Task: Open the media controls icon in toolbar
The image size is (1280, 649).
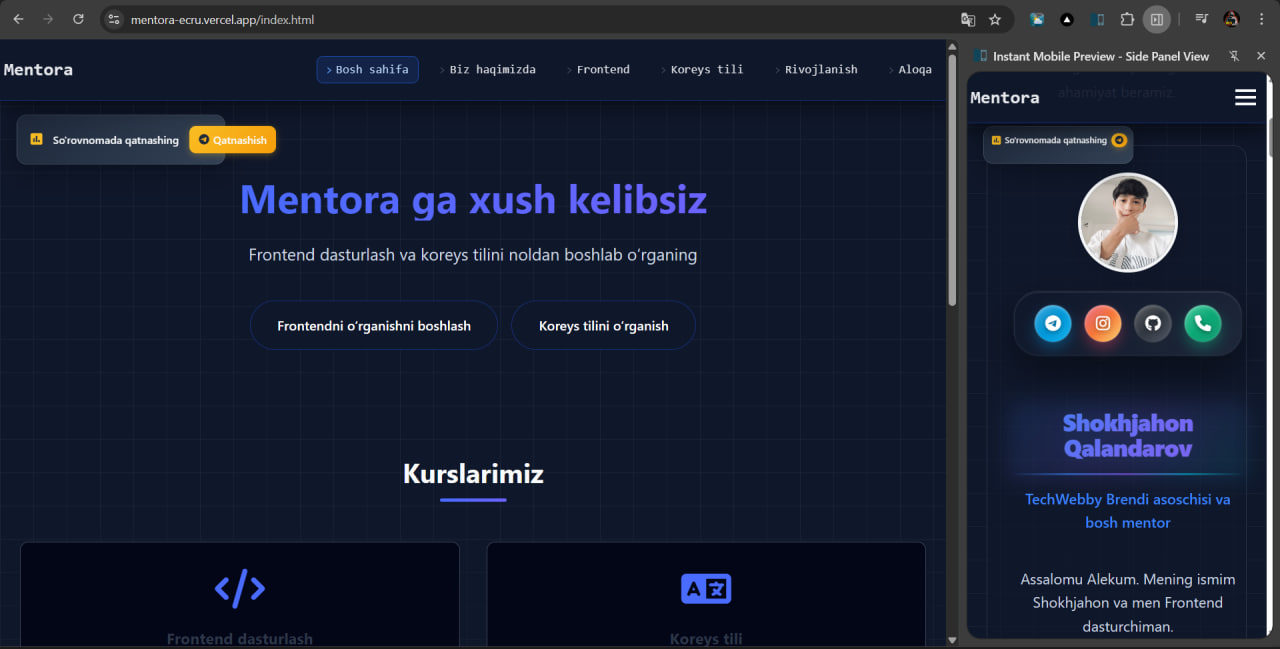Action: (1202, 19)
